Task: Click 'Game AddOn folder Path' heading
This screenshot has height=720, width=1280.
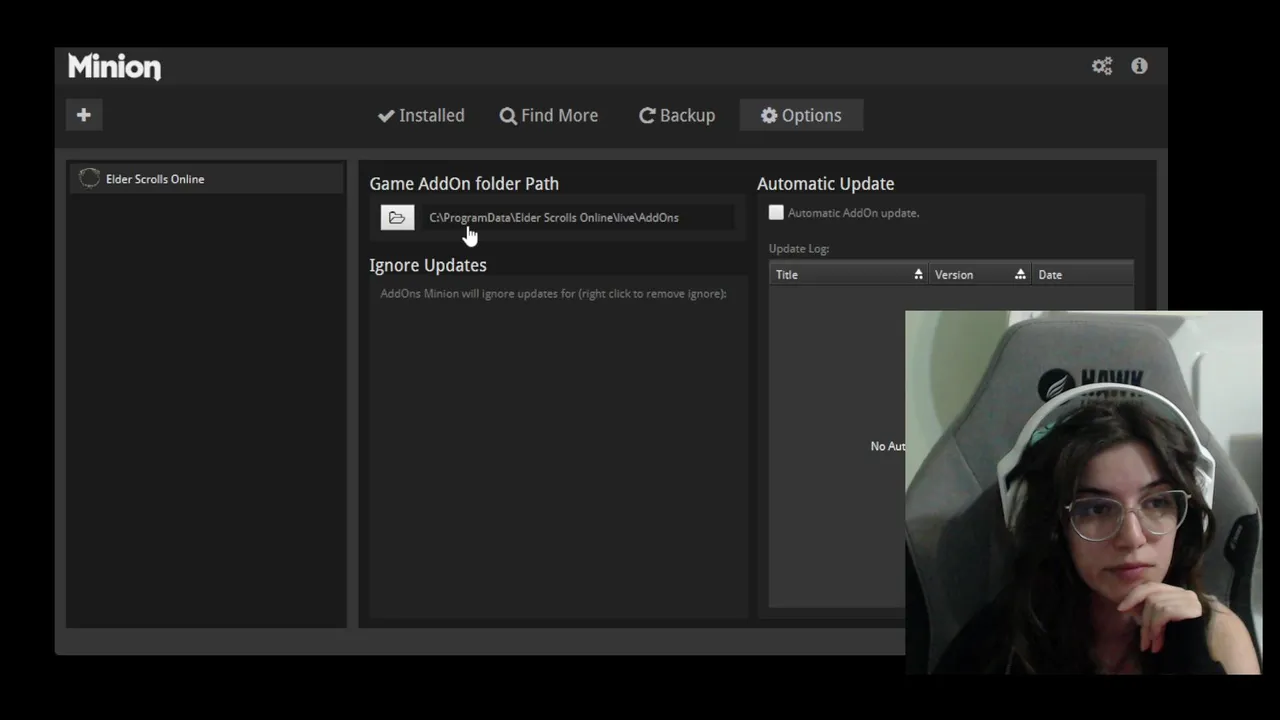Action: [464, 184]
